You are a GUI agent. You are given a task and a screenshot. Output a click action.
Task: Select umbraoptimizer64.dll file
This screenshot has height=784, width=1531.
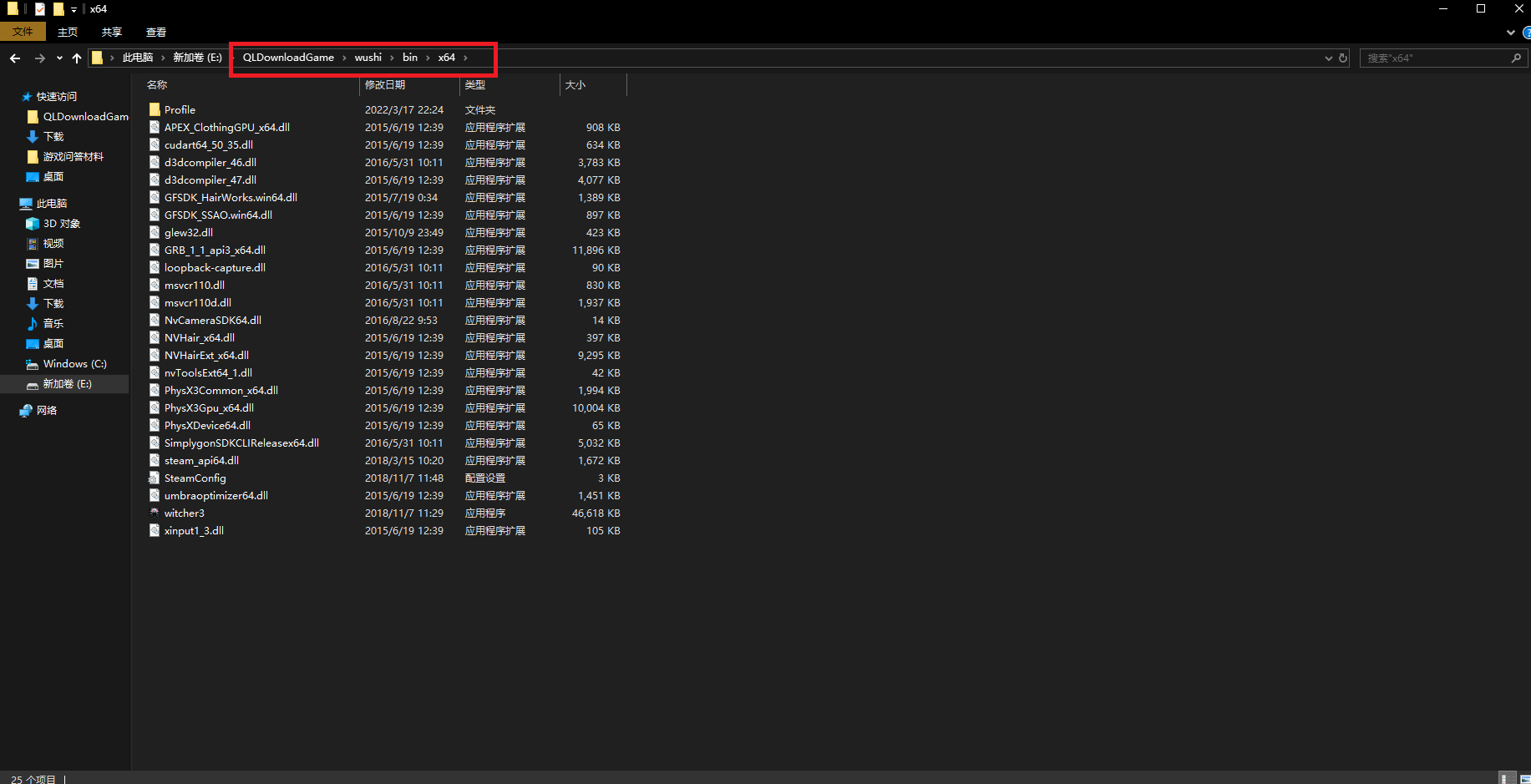pos(216,495)
